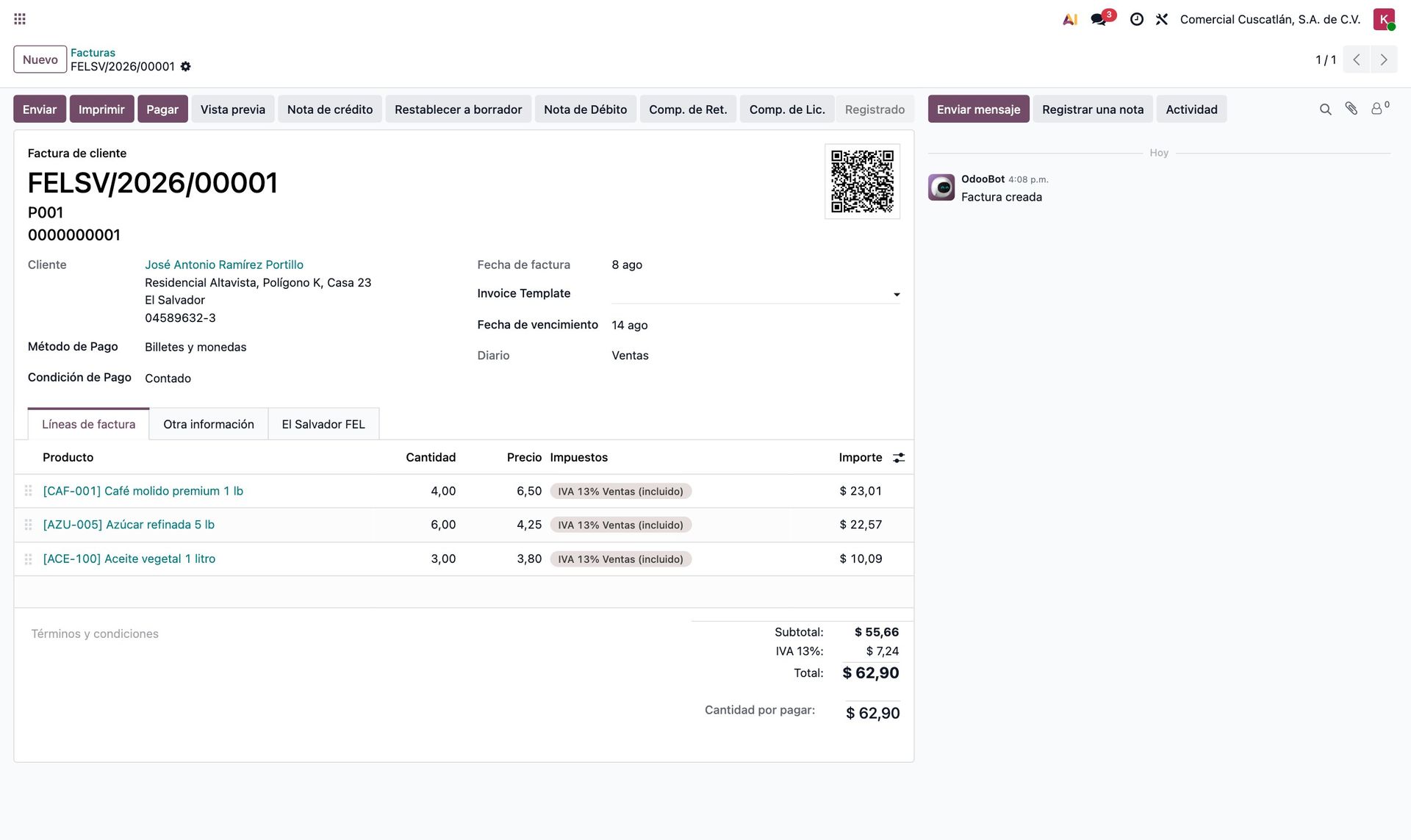Click the quantity 6,00 cell

pos(443,525)
